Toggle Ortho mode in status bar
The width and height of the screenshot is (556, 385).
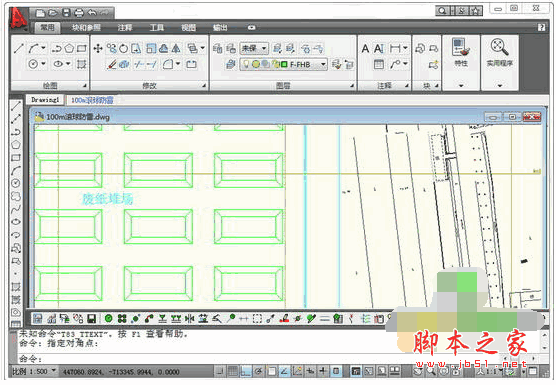pos(245,371)
